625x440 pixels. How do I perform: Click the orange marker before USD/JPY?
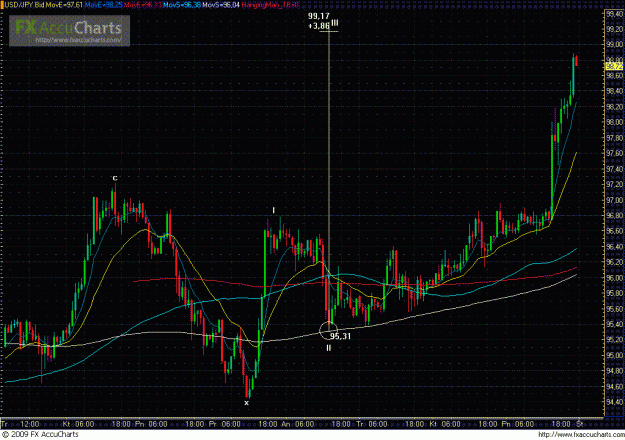2,5
